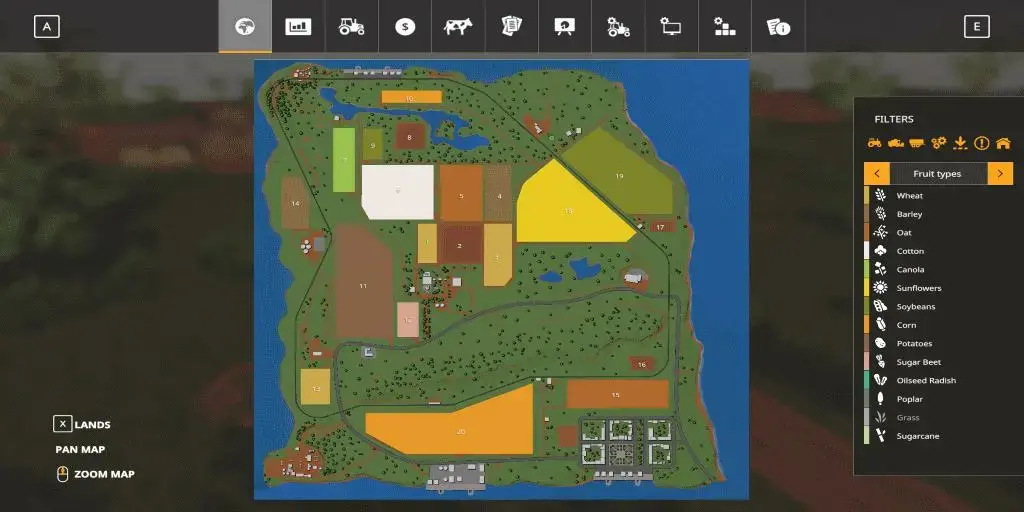This screenshot has height=512, width=1024.
Task: Toggle the vehicles tractor map filter
Action: [874, 143]
